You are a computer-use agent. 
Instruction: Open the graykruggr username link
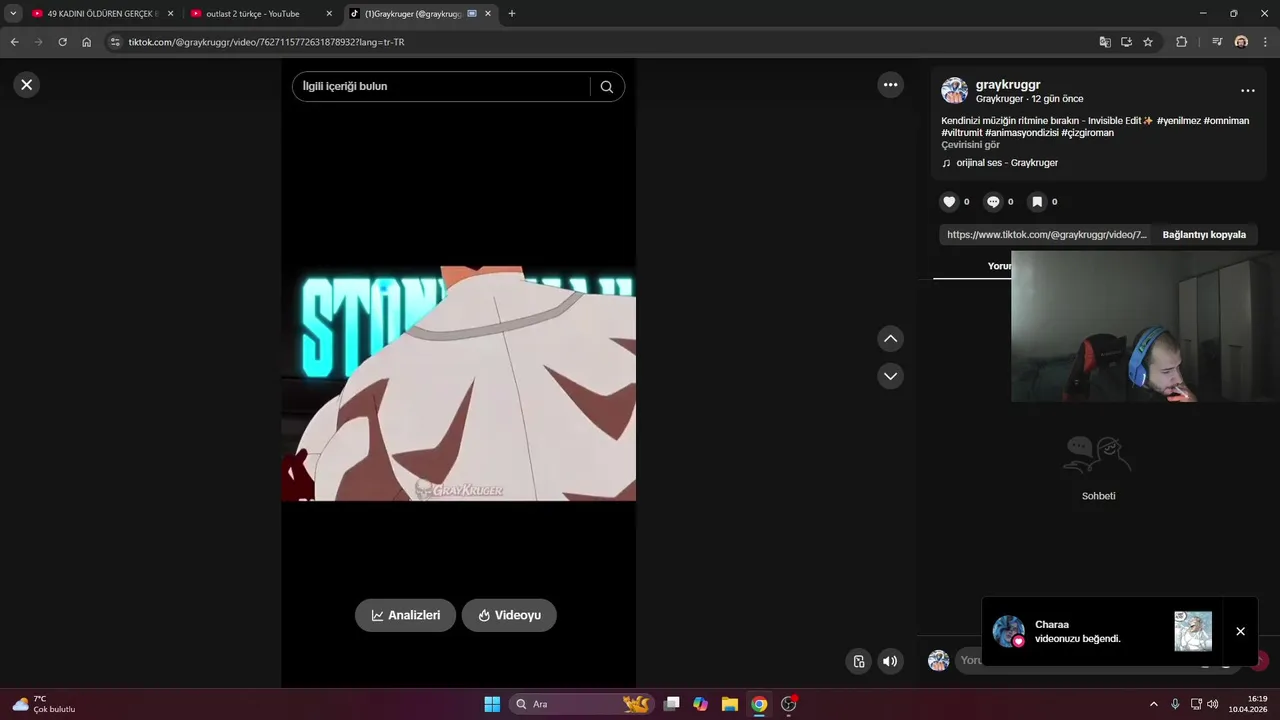pyautogui.click(x=1008, y=85)
